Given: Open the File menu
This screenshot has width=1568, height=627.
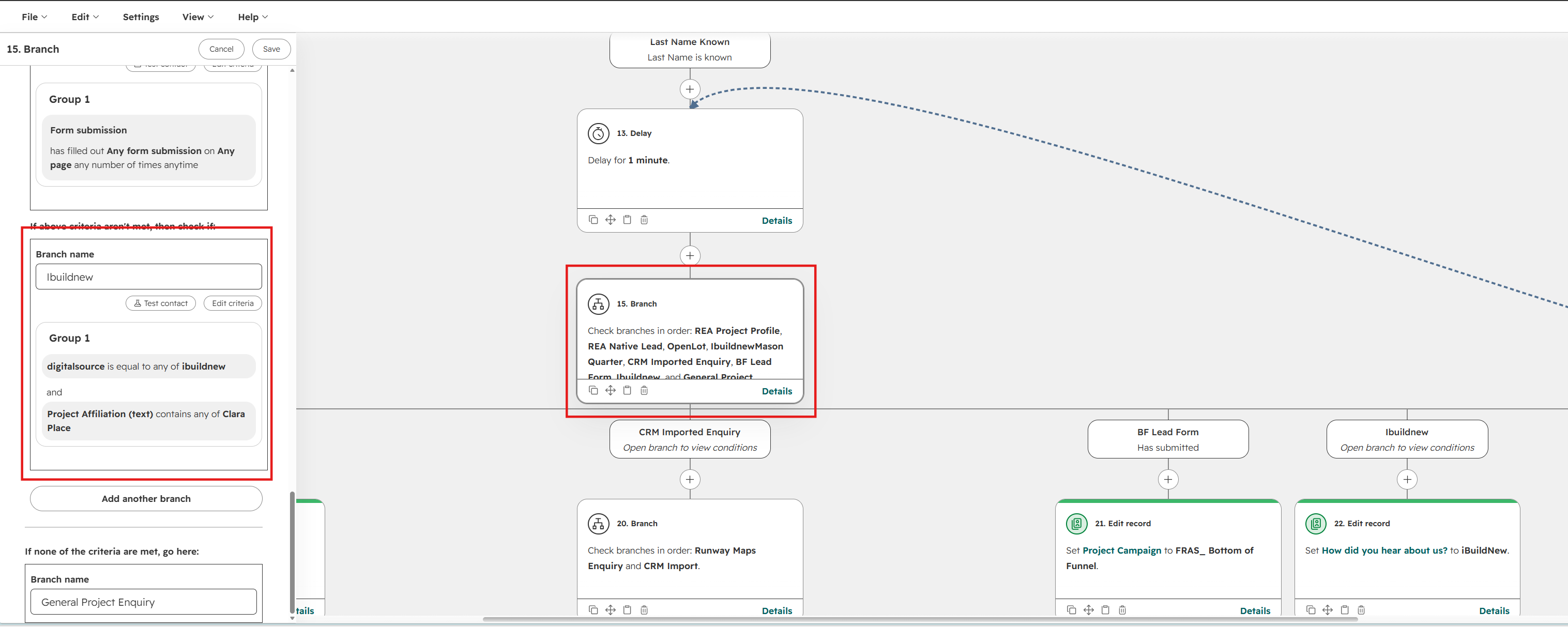Looking at the screenshot, I should pyautogui.click(x=34, y=17).
